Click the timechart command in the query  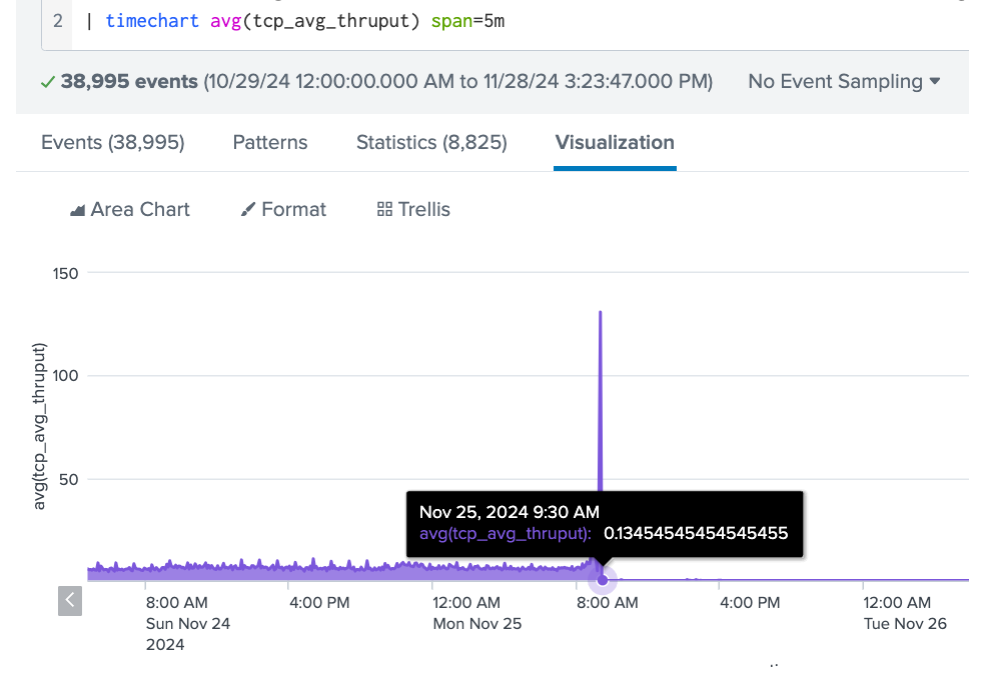pos(152,21)
